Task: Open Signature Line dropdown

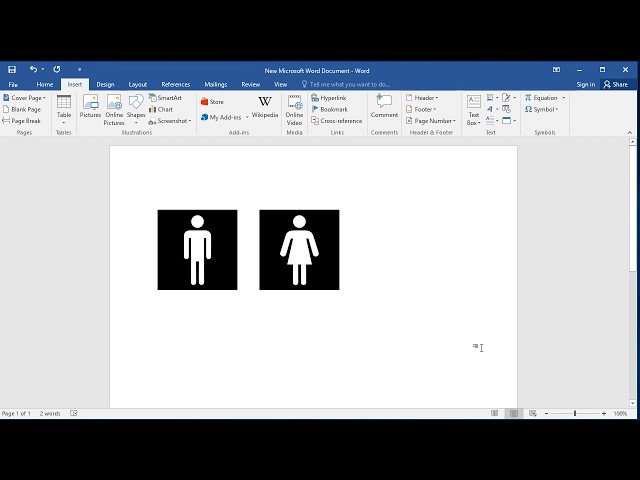Action: [x=509, y=98]
